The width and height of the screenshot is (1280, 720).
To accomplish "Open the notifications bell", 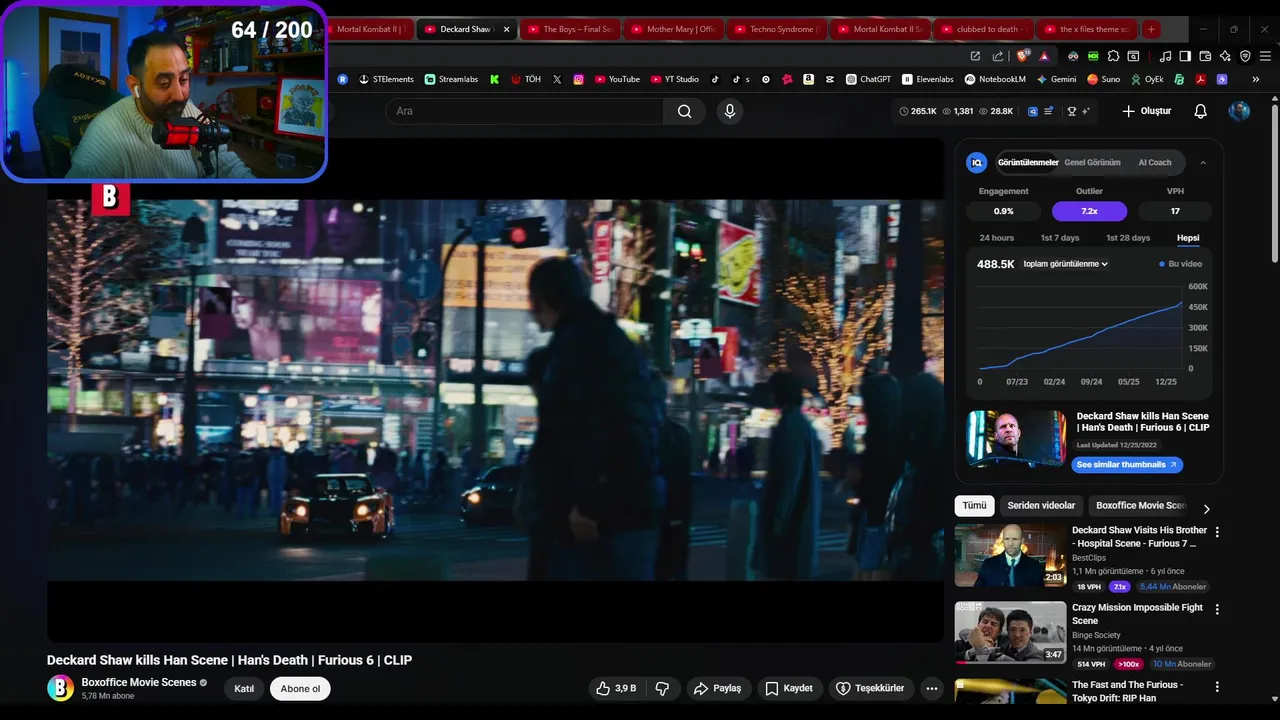I will click(1201, 111).
